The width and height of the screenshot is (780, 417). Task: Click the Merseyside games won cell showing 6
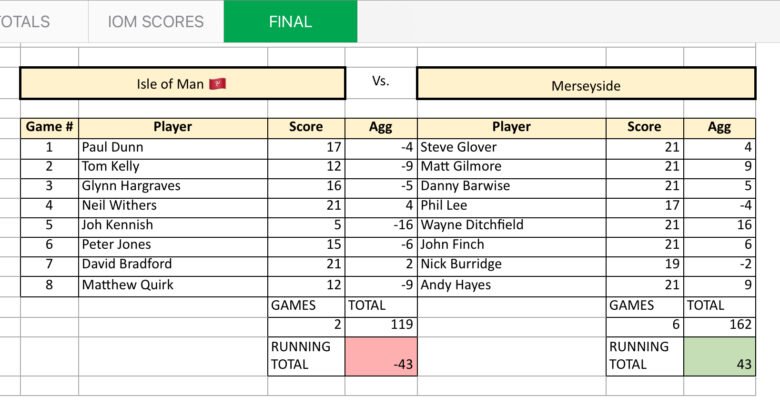point(645,325)
